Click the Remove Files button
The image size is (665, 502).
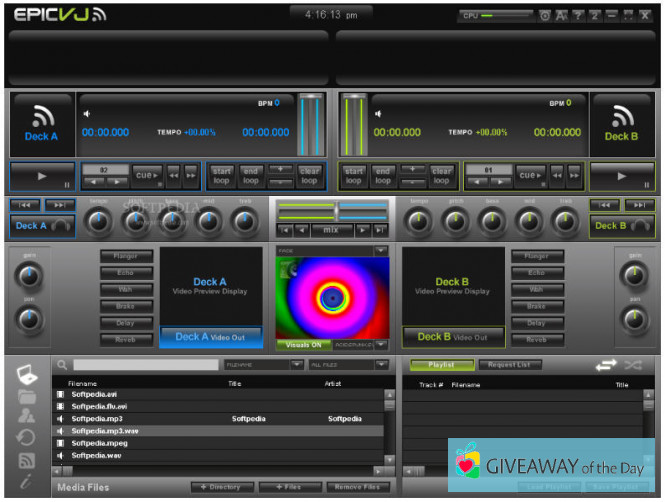[x=357, y=487]
